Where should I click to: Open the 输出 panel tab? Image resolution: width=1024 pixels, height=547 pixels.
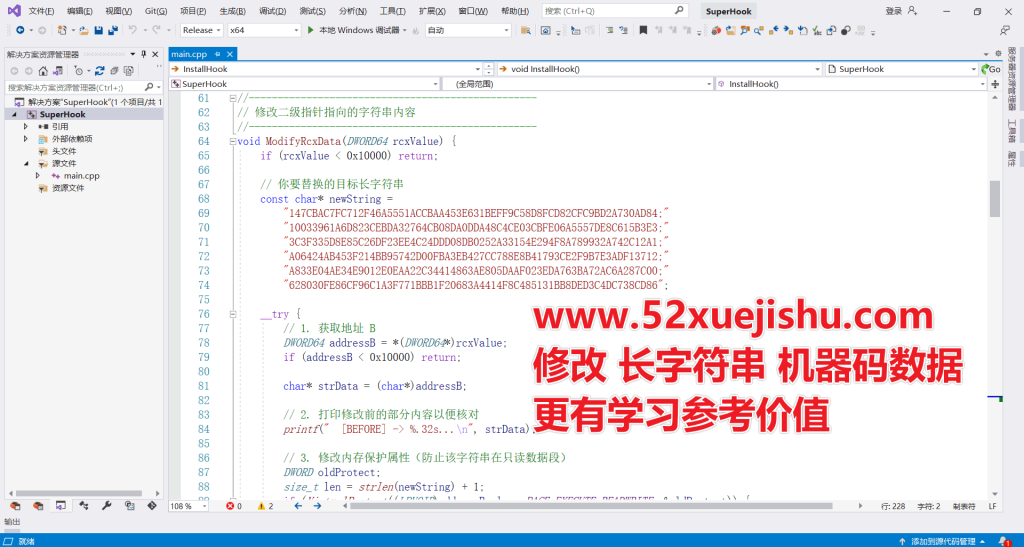click(x=12, y=522)
